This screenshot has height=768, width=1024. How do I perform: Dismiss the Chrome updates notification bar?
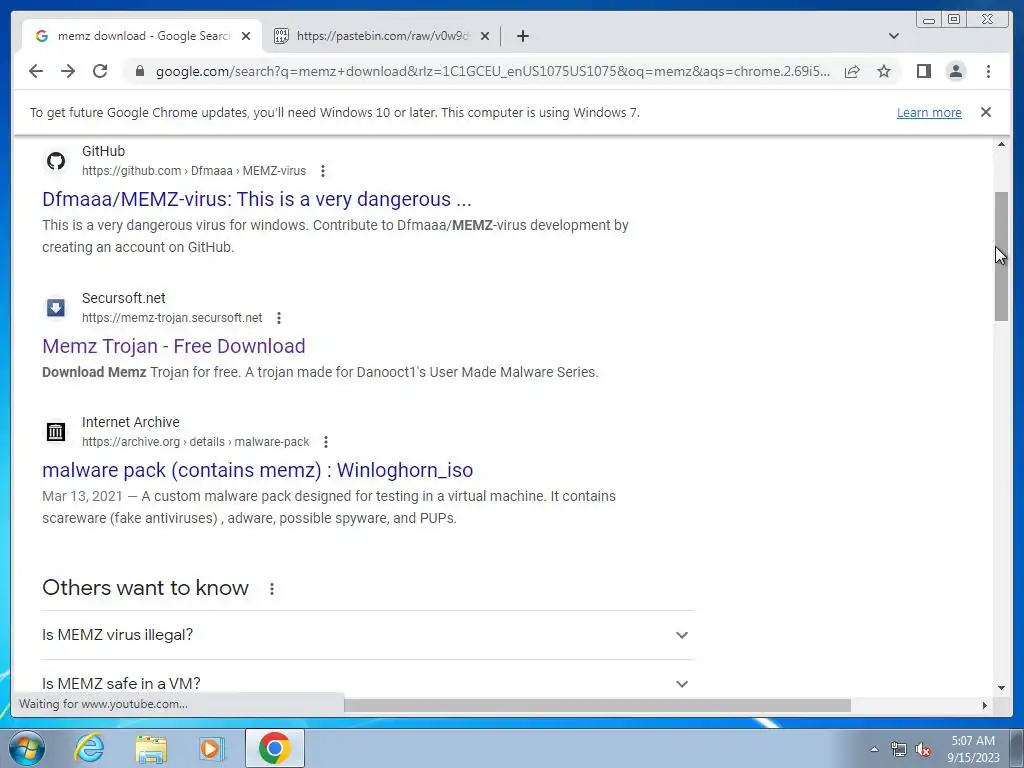[986, 112]
